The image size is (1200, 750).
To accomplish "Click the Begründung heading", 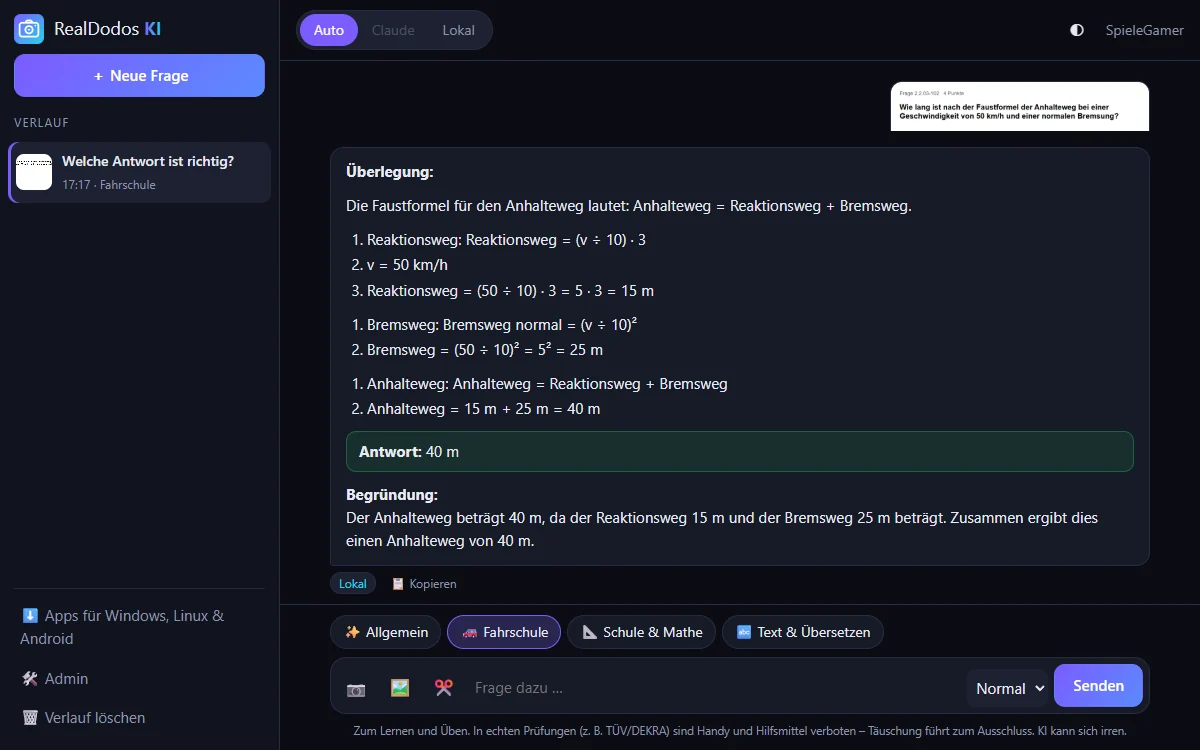I will (392, 494).
